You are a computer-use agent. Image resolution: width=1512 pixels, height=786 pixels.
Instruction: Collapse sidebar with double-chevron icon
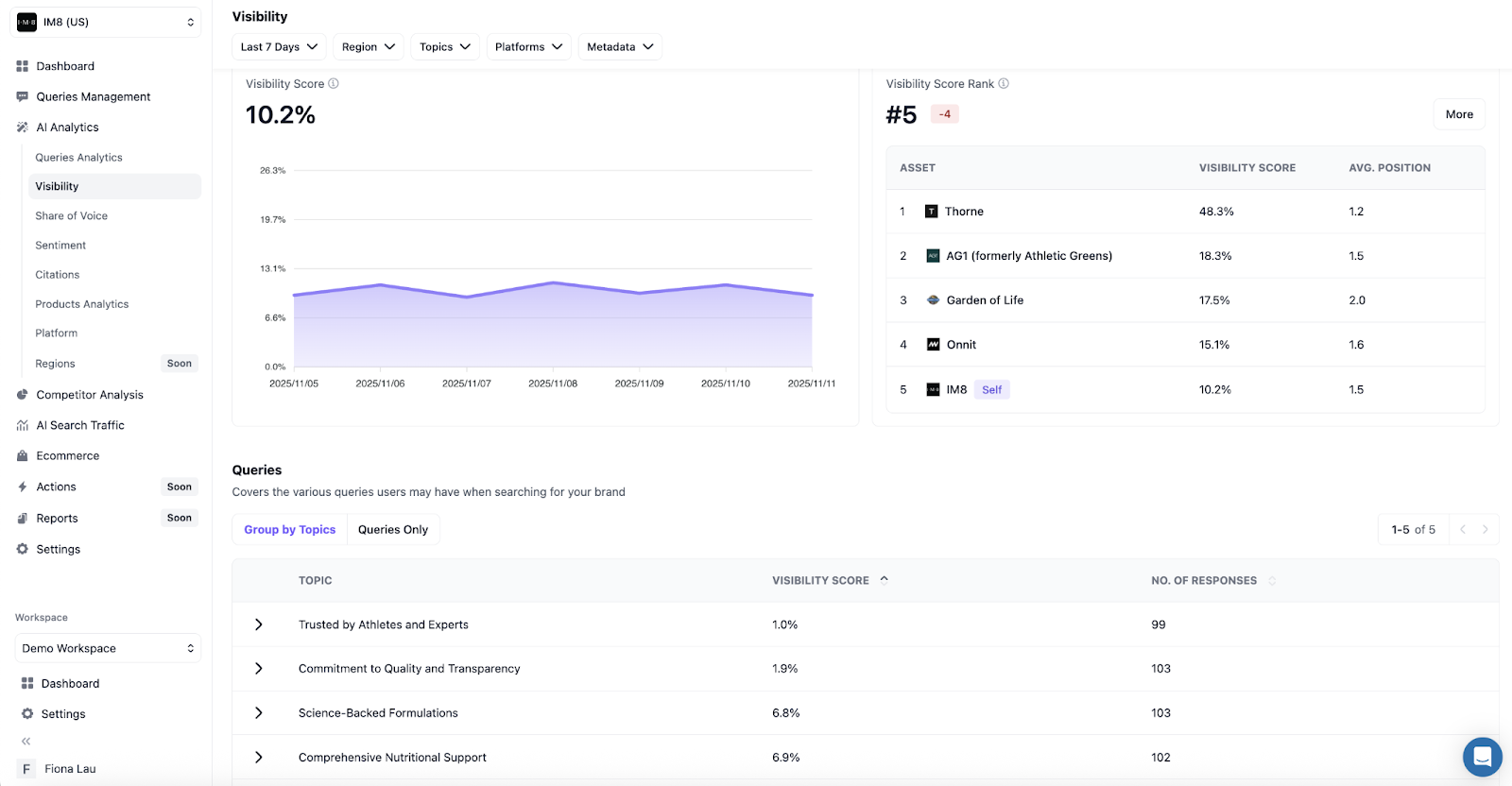pos(26,742)
